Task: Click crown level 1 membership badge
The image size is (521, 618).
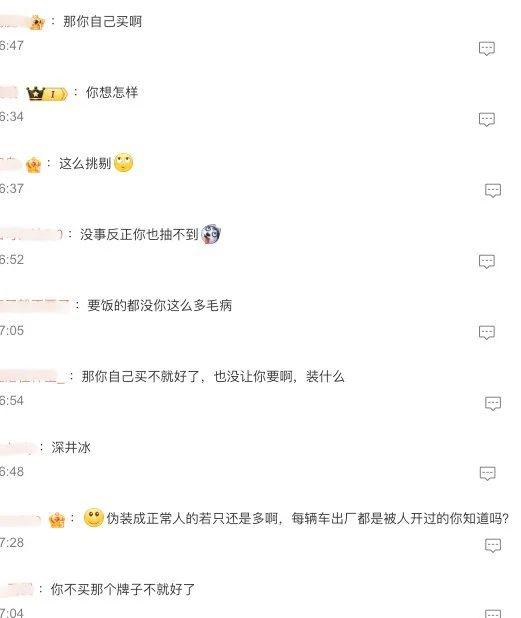Action: (47, 93)
